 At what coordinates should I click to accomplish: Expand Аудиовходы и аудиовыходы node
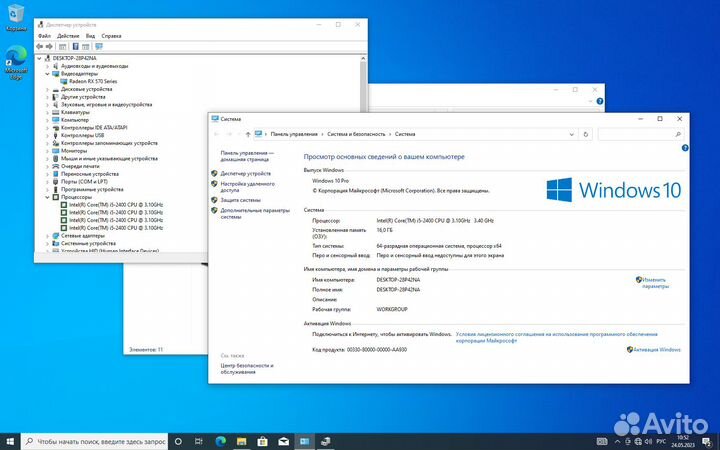point(47,66)
